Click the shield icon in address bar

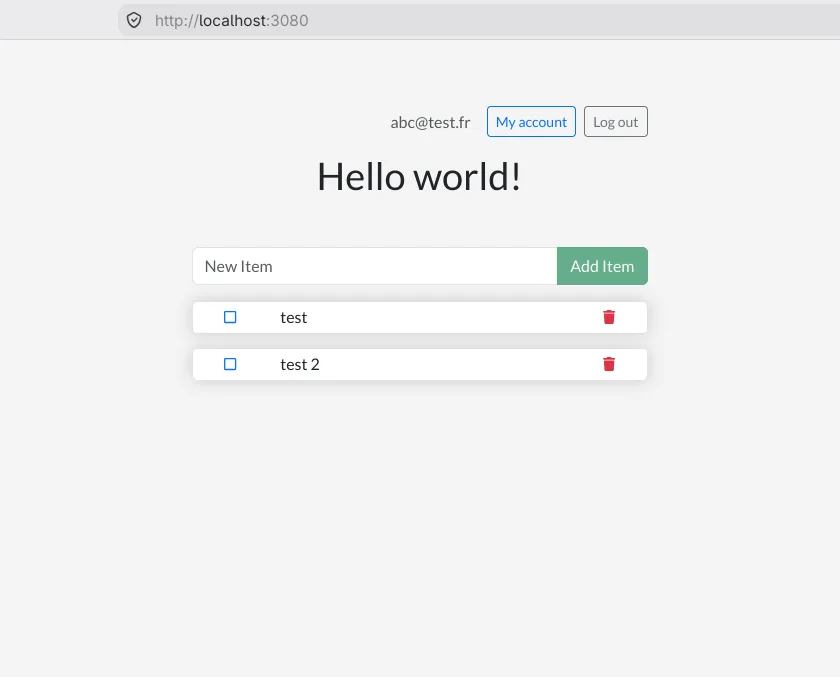[134, 20]
